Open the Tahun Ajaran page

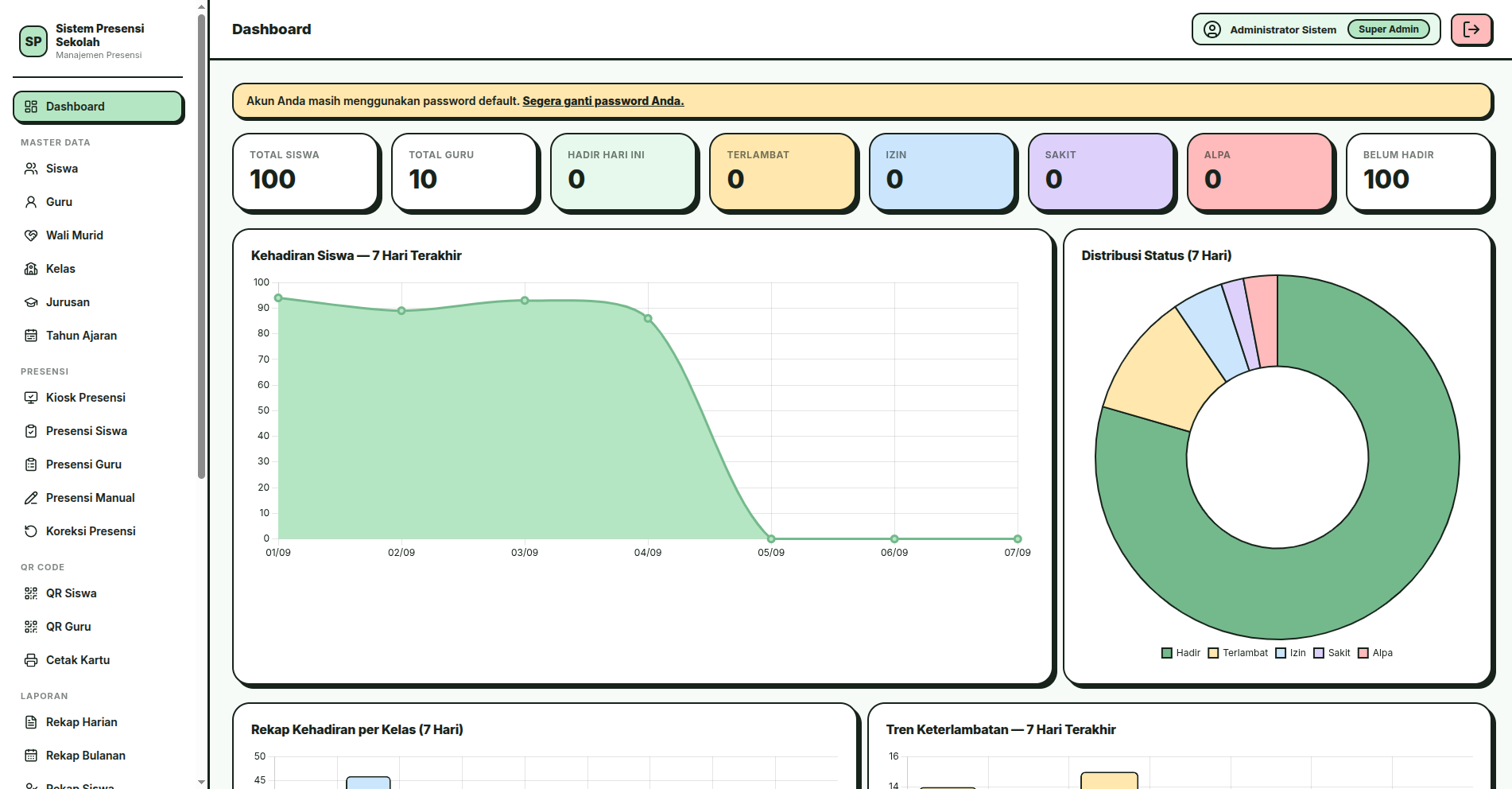pyautogui.click(x=99, y=336)
